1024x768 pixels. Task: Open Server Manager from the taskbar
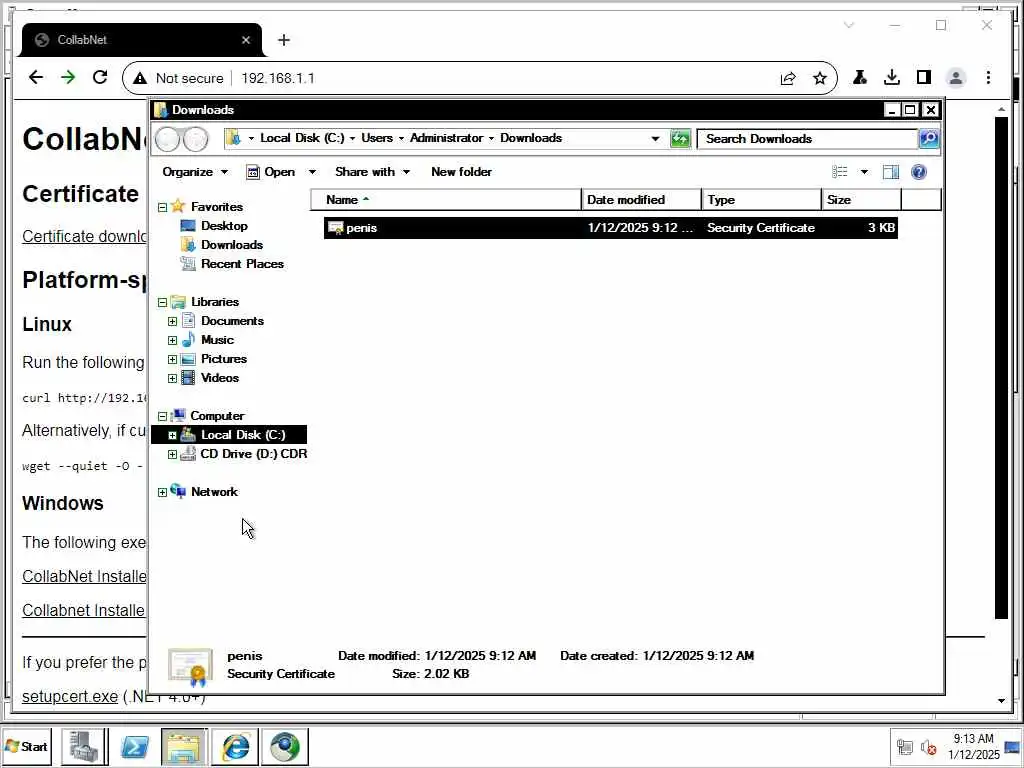click(84, 746)
